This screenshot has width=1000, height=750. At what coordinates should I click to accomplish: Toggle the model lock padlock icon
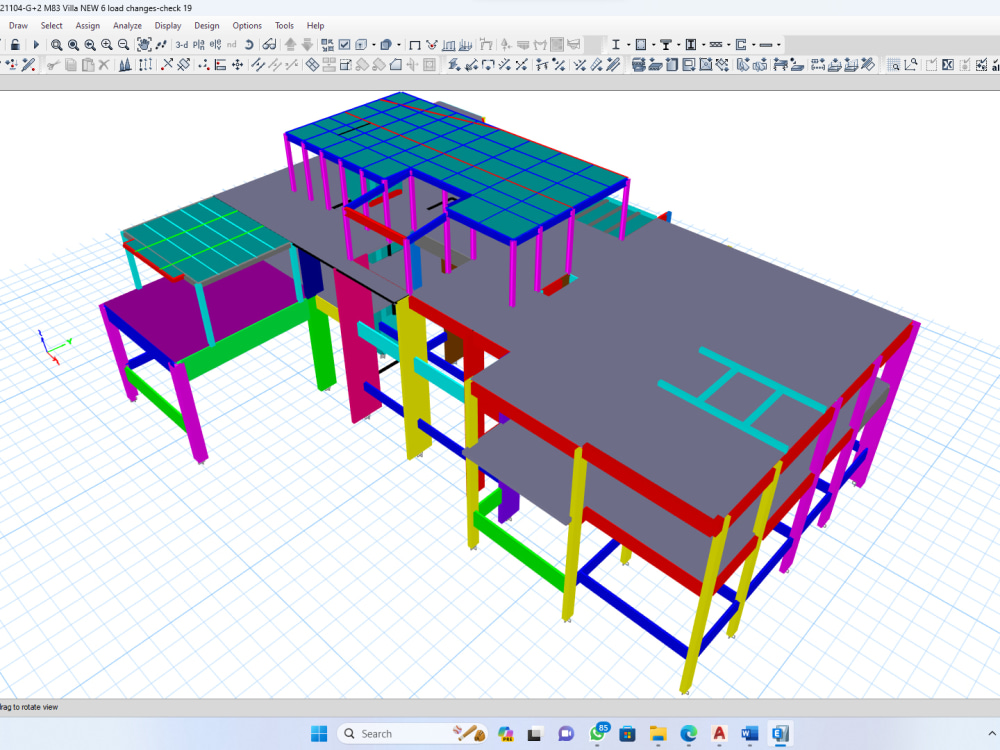tap(16, 44)
